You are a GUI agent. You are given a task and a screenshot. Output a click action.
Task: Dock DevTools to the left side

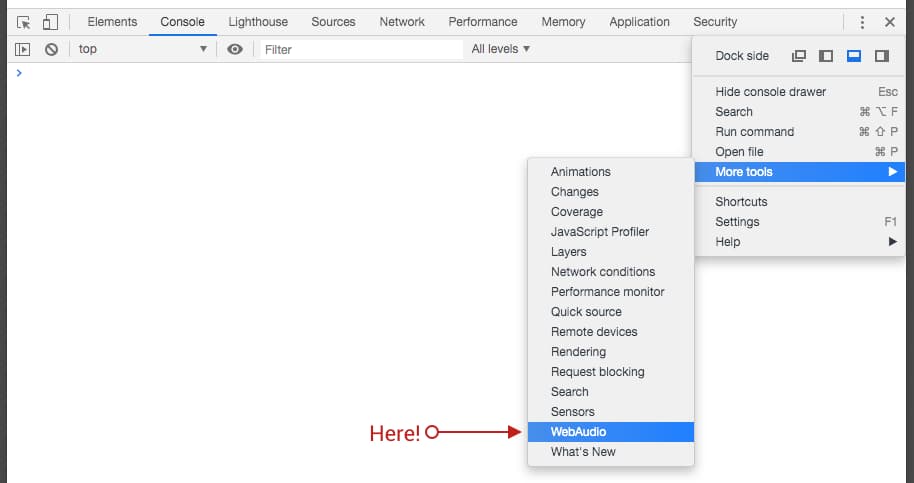[826, 56]
